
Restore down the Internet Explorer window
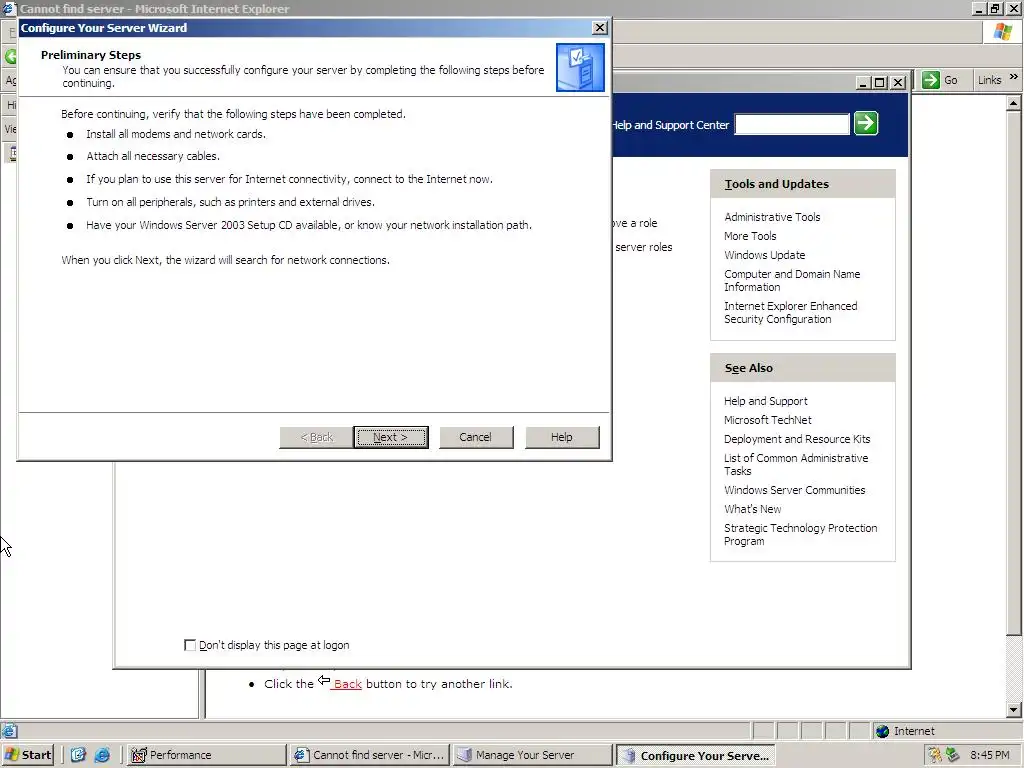point(995,8)
